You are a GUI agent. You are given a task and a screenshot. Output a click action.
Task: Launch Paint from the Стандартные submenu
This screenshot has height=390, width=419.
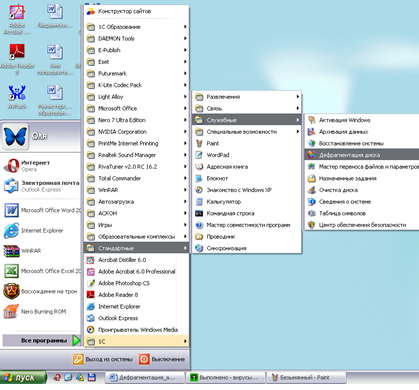tap(247, 143)
